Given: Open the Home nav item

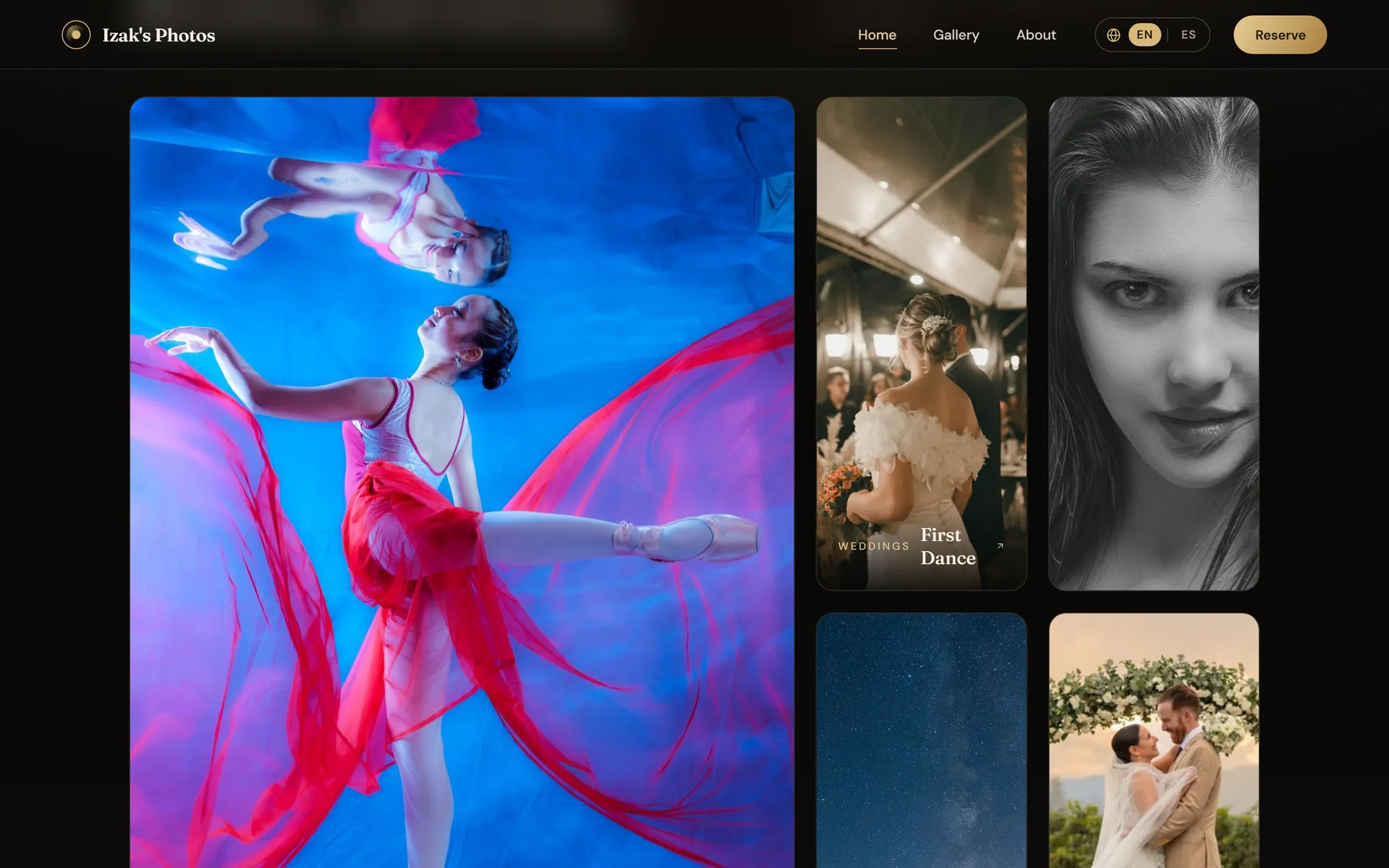Looking at the screenshot, I should [x=877, y=35].
